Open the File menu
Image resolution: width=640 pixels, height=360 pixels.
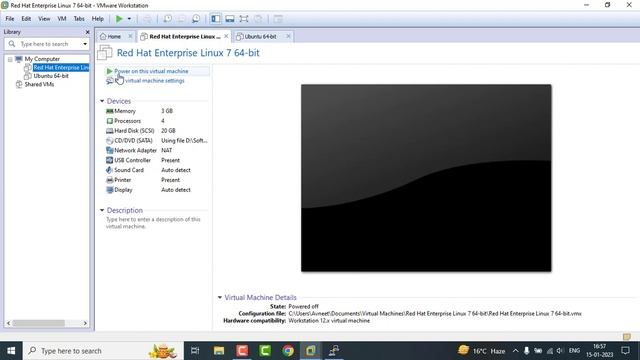pos(10,19)
